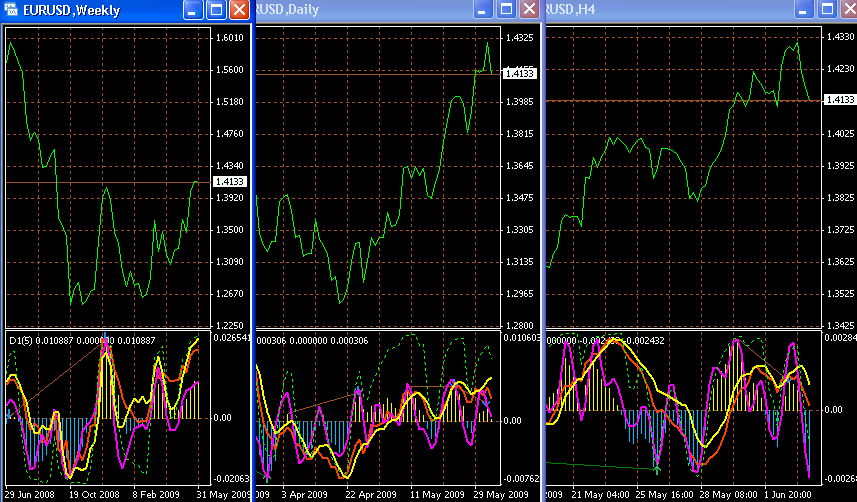Click the 3 Apr 2009 date label
The width and height of the screenshot is (857, 502).
click(x=304, y=494)
